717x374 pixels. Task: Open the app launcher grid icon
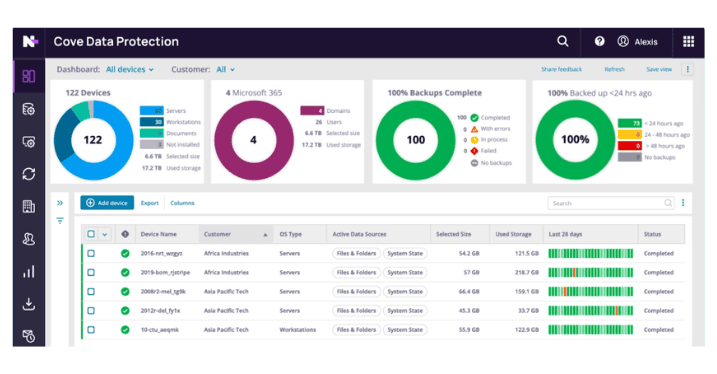(688, 42)
